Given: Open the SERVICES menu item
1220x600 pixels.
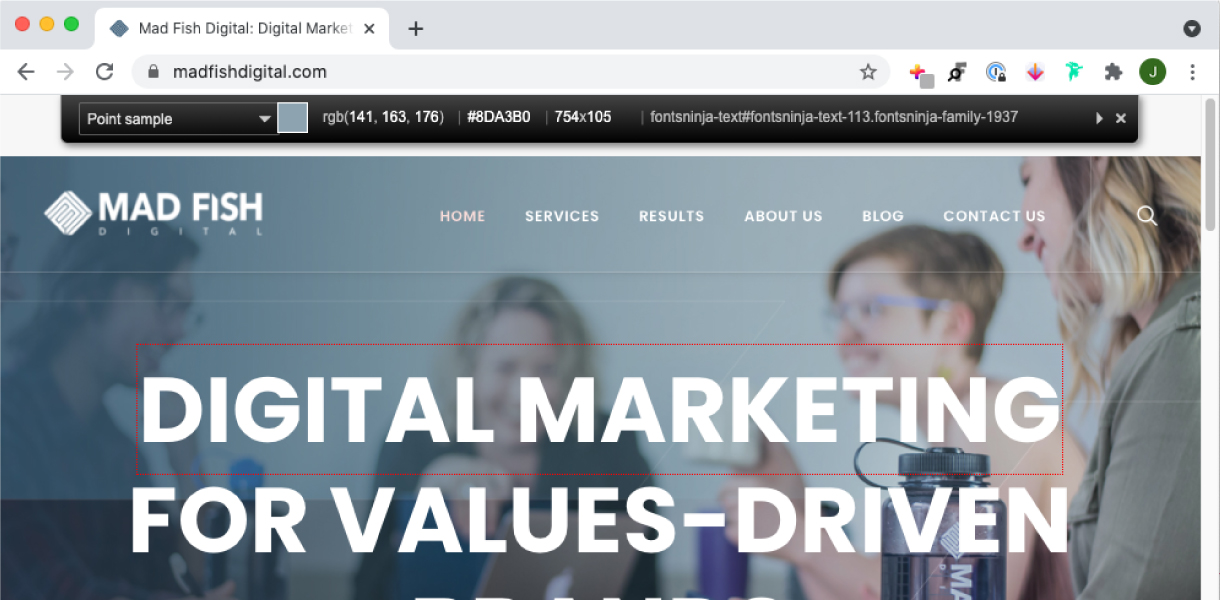Looking at the screenshot, I should (x=562, y=216).
